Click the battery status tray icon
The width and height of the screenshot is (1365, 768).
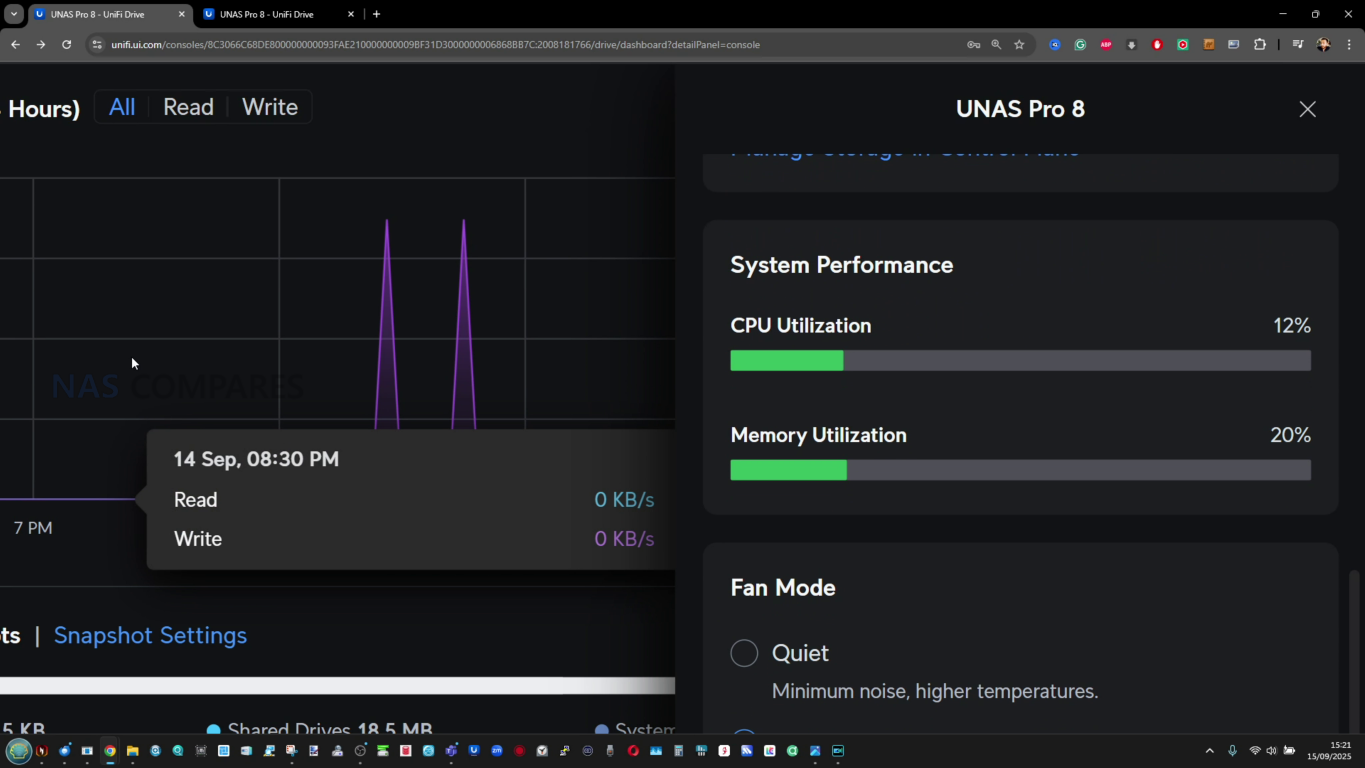coord(1289,751)
